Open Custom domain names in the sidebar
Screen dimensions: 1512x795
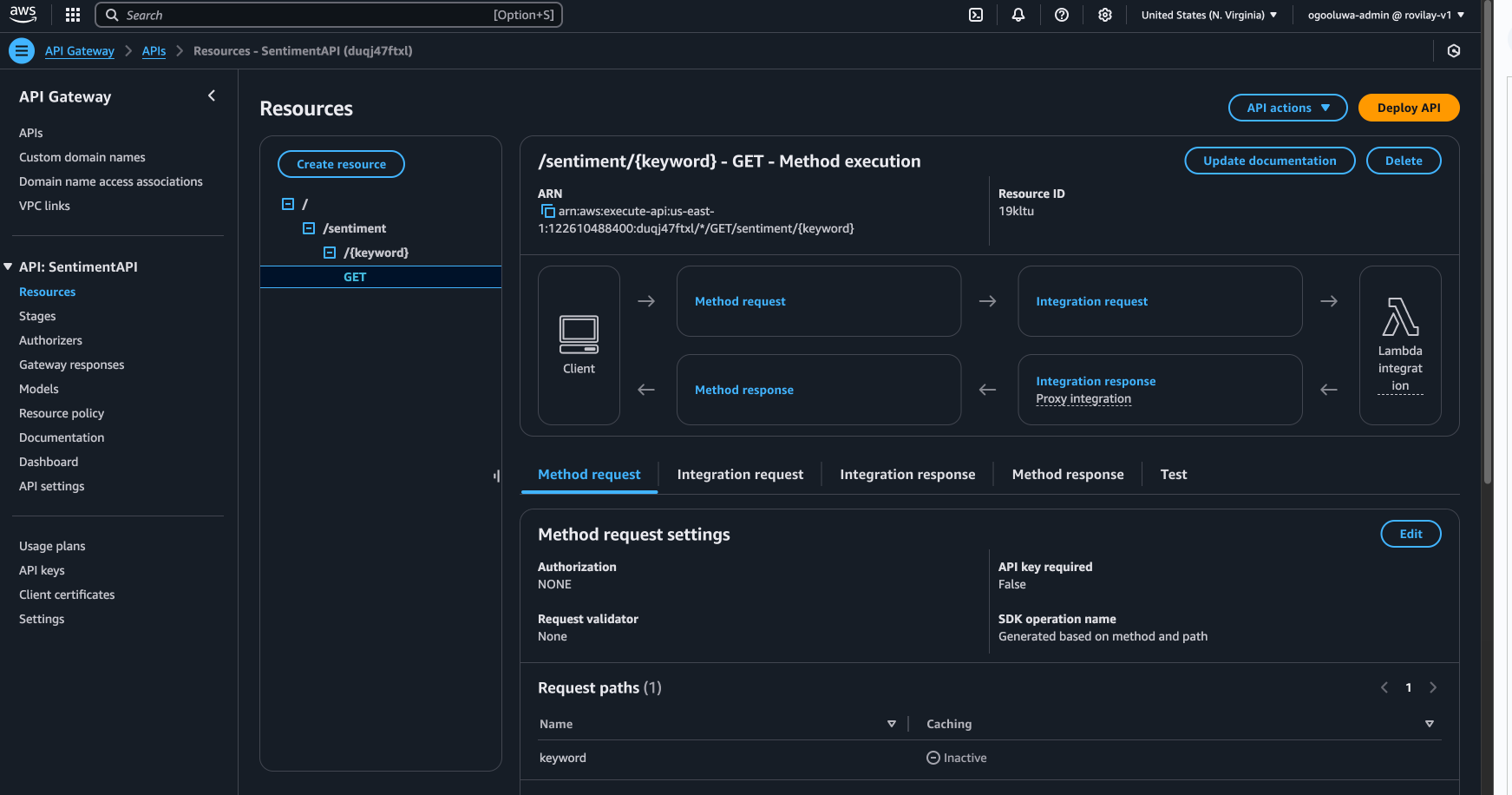point(82,157)
